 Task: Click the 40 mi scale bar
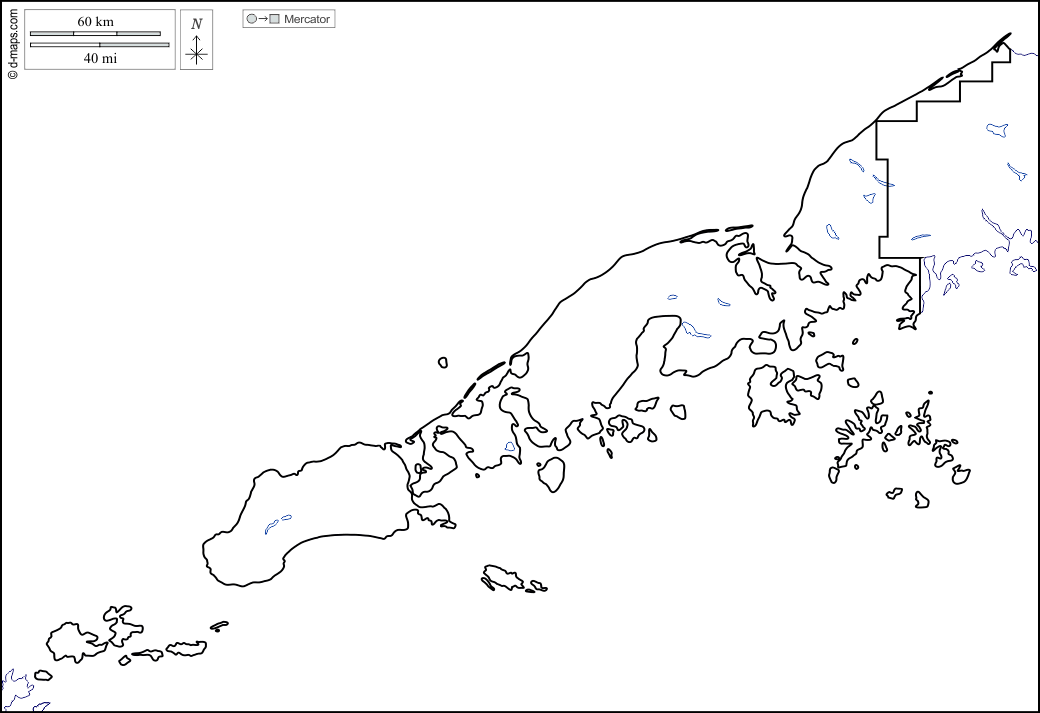point(99,45)
